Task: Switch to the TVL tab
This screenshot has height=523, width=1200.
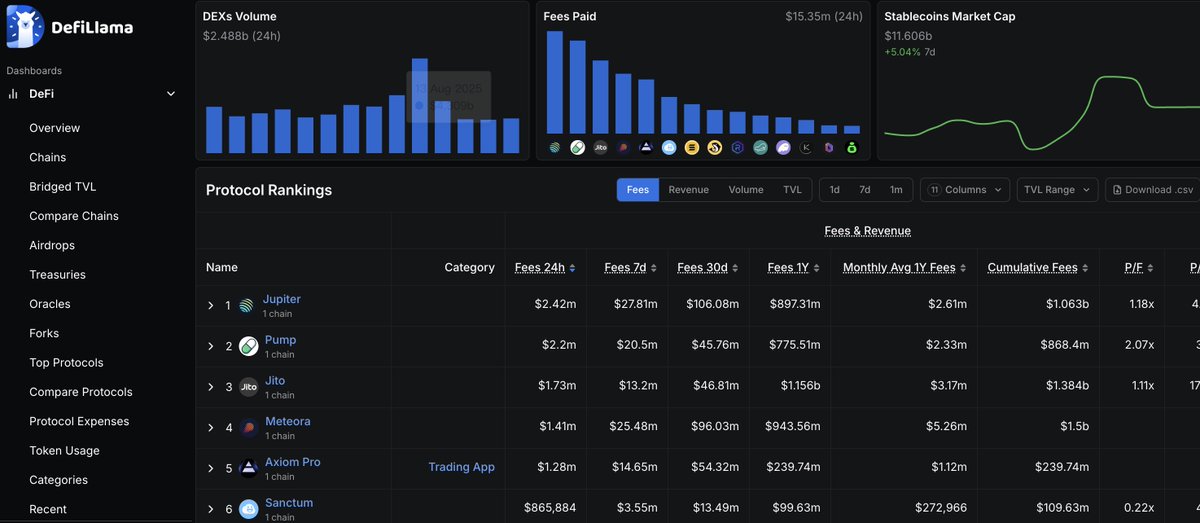Action: pyautogui.click(x=792, y=190)
